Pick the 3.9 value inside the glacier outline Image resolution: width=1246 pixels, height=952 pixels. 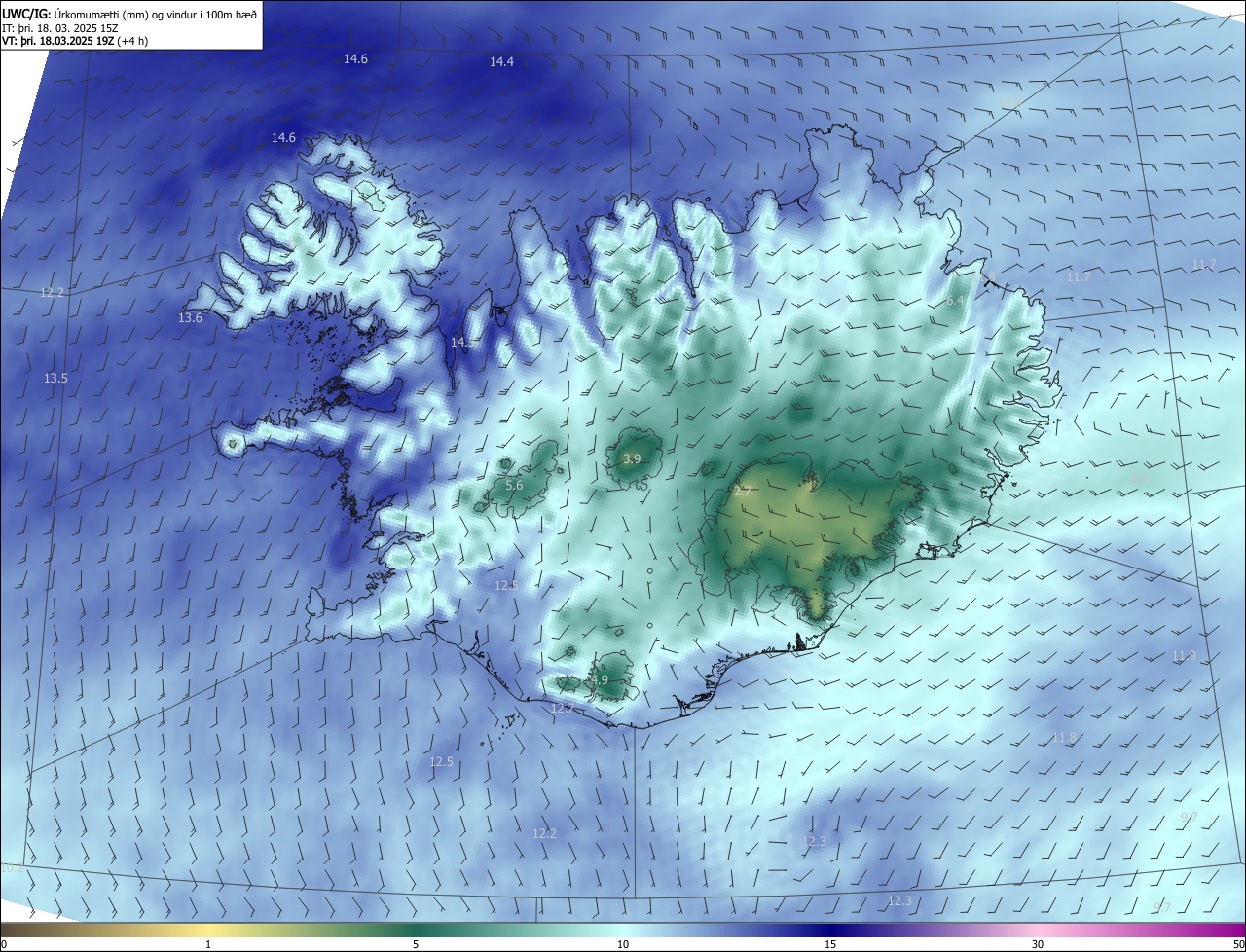632,459
